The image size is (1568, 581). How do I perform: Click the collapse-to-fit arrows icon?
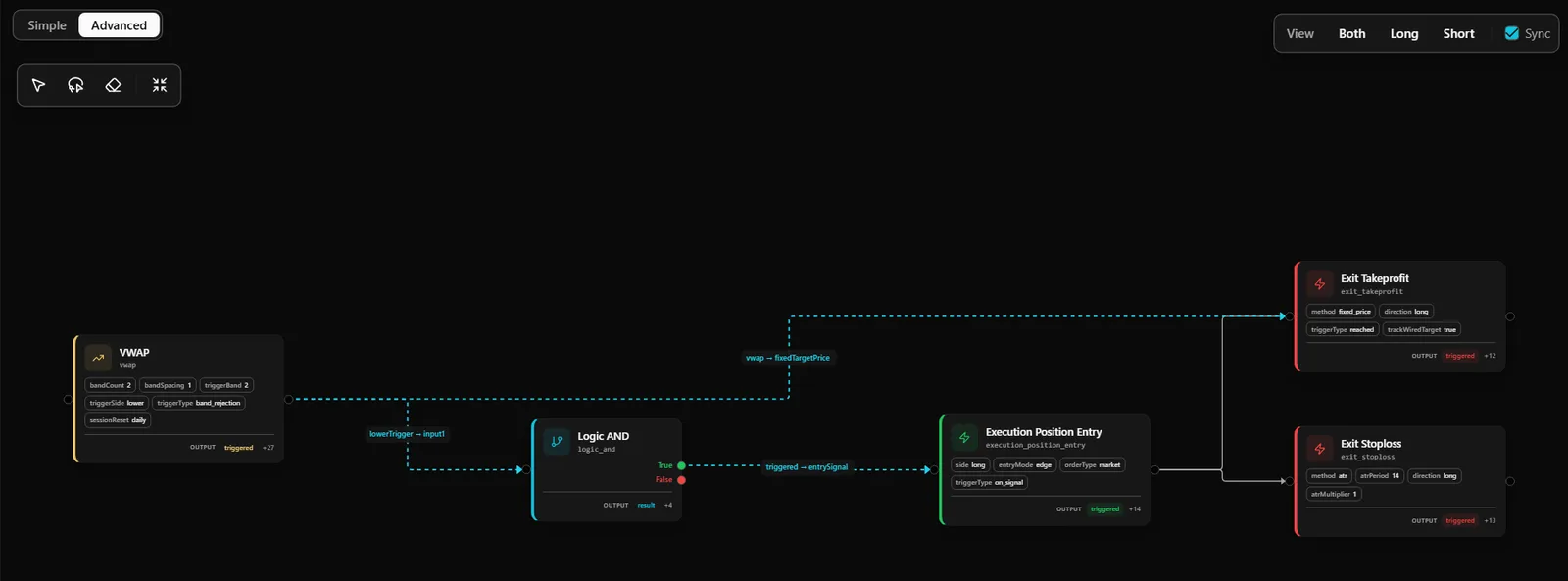(160, 85)
